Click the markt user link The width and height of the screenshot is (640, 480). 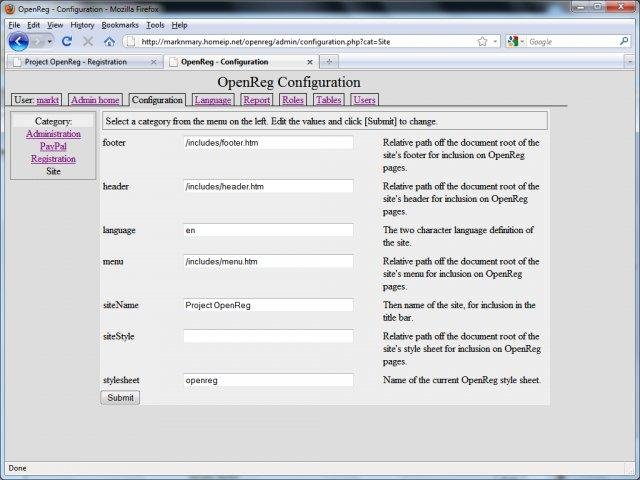(x=48, y=100)
